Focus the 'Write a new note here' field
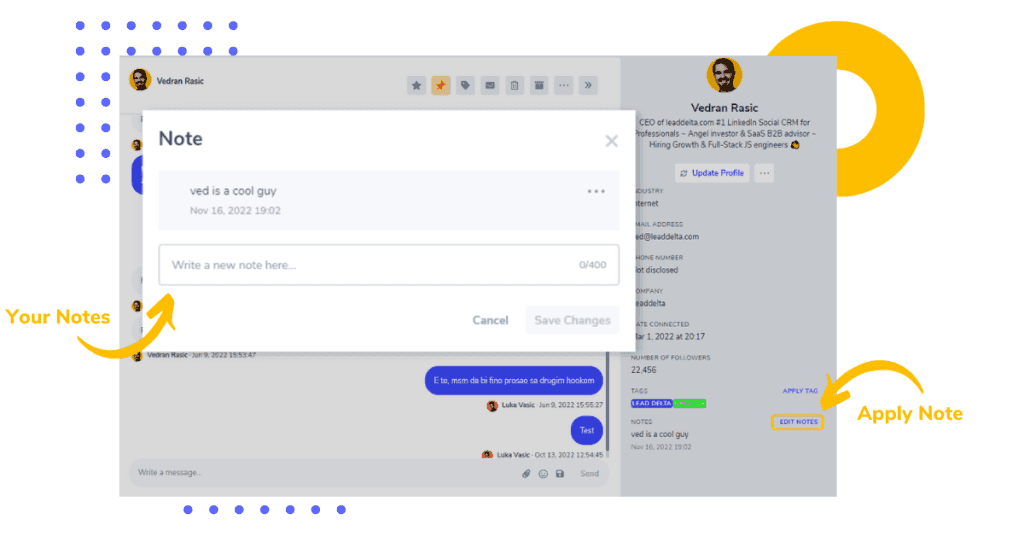The image size is (1024, 536). tap(389, 265)
